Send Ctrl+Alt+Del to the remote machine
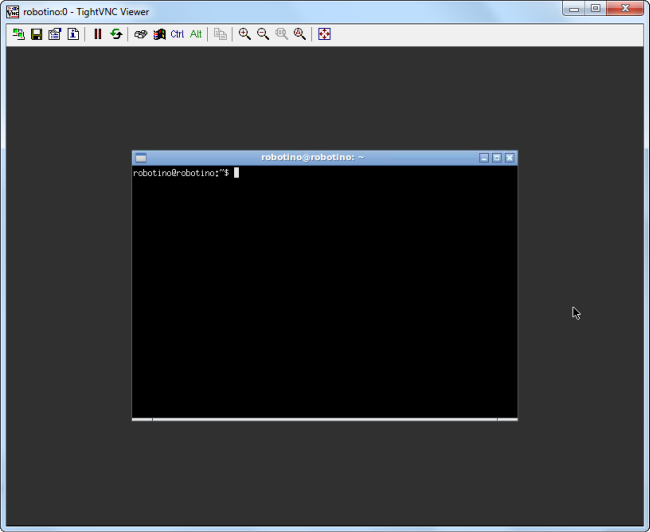Image resolution: width=650 pixels, height=532 pixels. (x=141, y=34)
